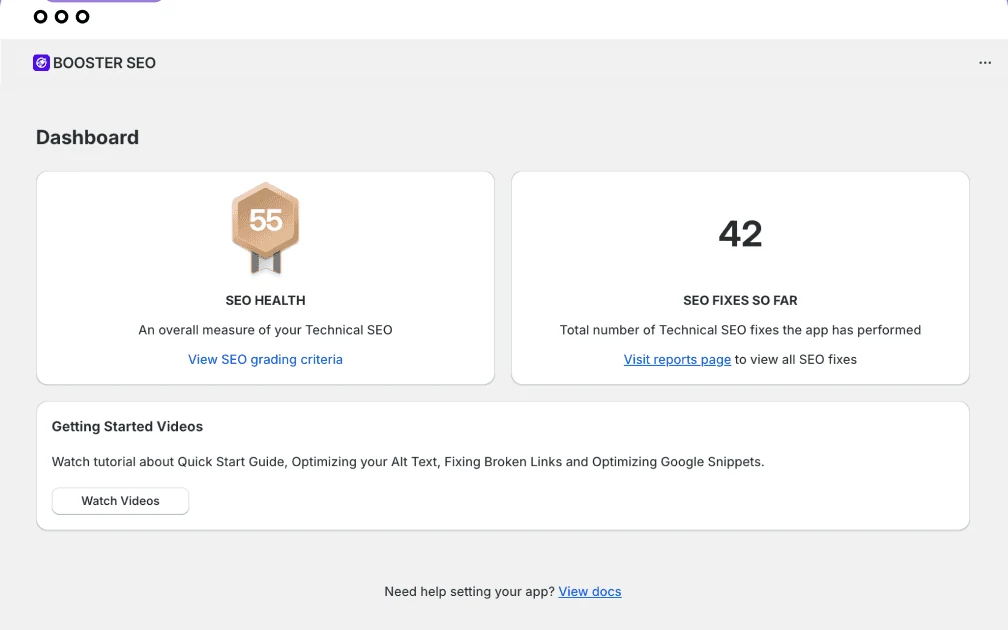The width and height of the screenshot is (1008, 630).
Task: Click the SEO HEALTH label
Action: click(x=266, y=300)
